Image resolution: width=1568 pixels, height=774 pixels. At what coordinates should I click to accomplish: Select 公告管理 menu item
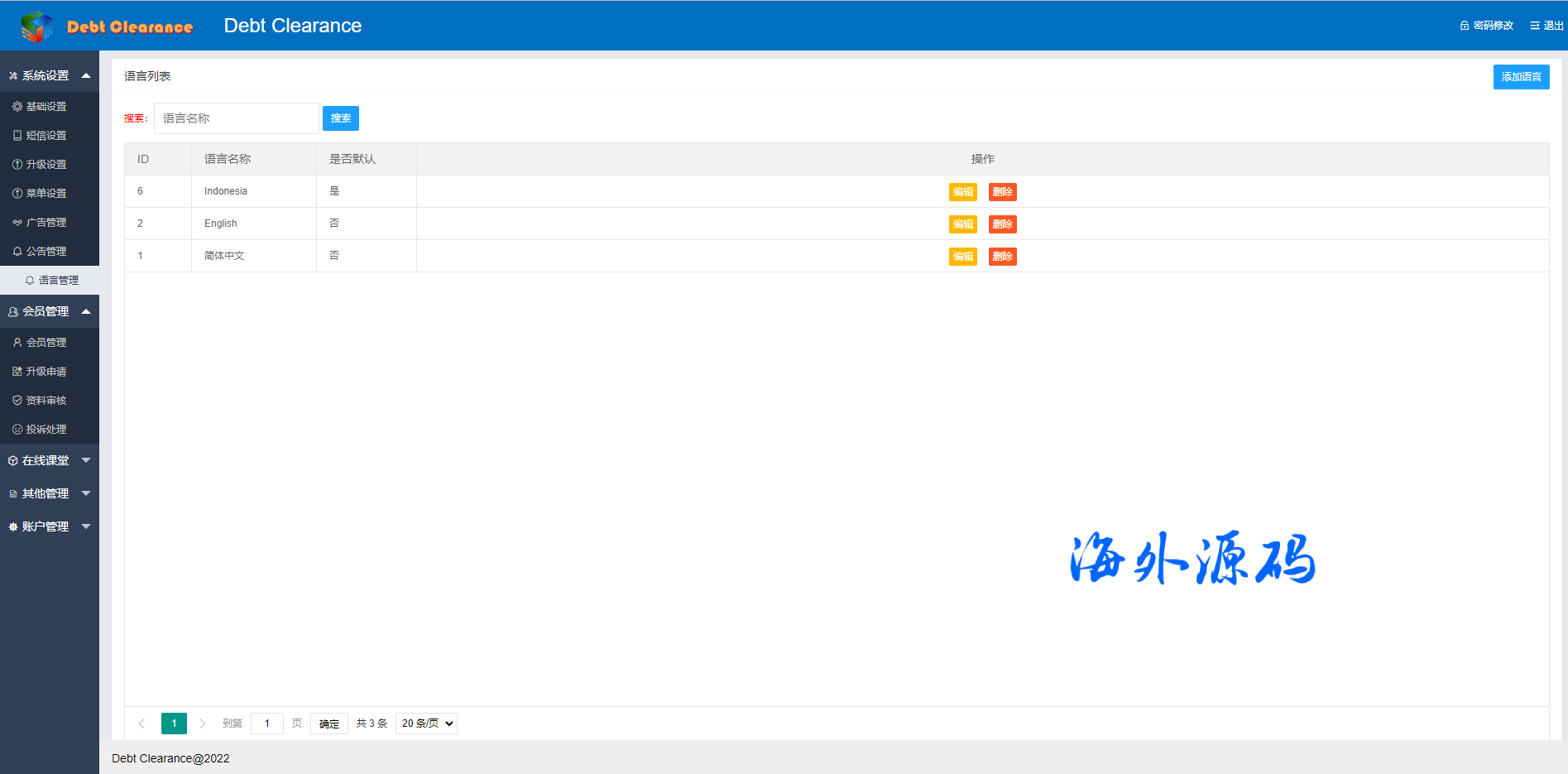coord(46,252)
